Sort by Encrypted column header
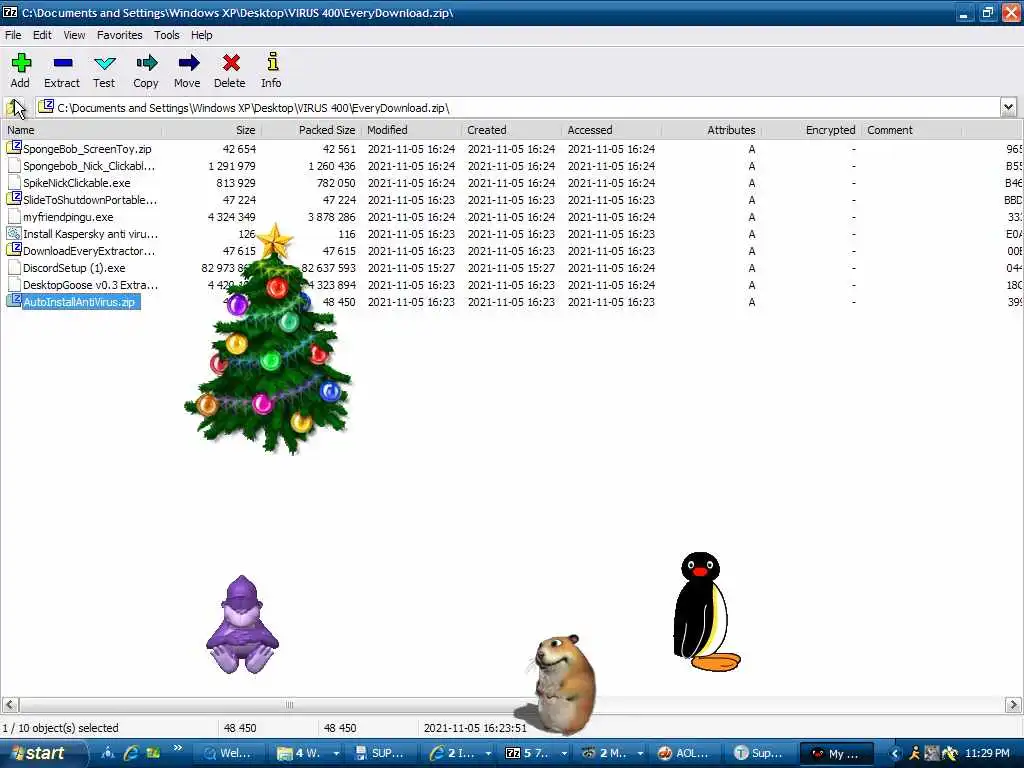Screen dimensions: 1024x768 [x=812, y=130]
